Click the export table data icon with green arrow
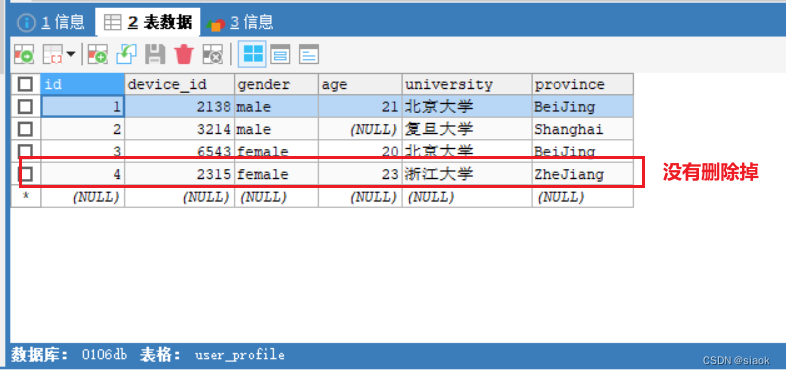The image size is (786, 375). click(24, 54)
